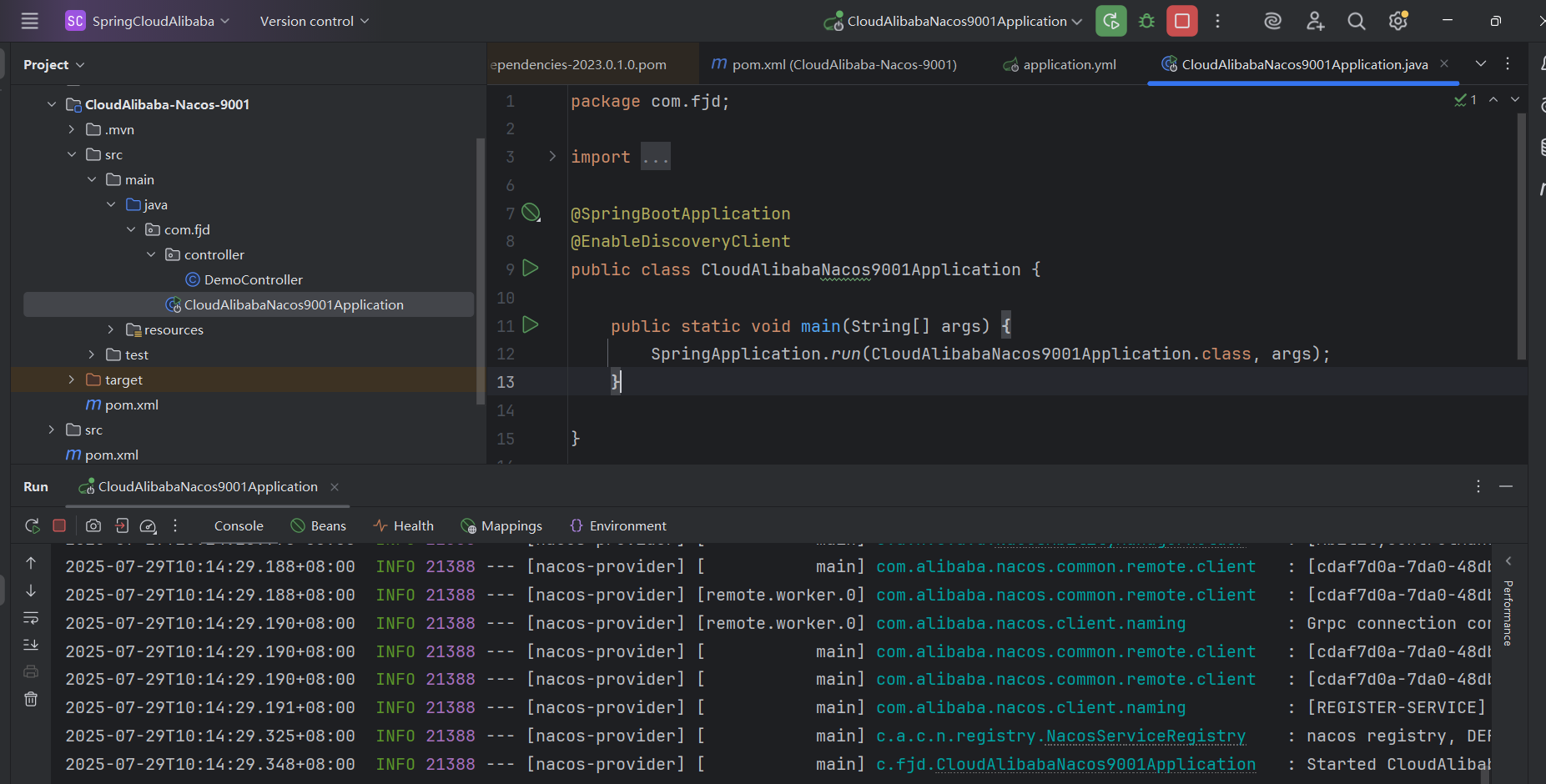Open the profiler icon in Run toolbar
The width and height of the screenshot is (1546, 784).
pyautogui.click(x=149, y=525)
